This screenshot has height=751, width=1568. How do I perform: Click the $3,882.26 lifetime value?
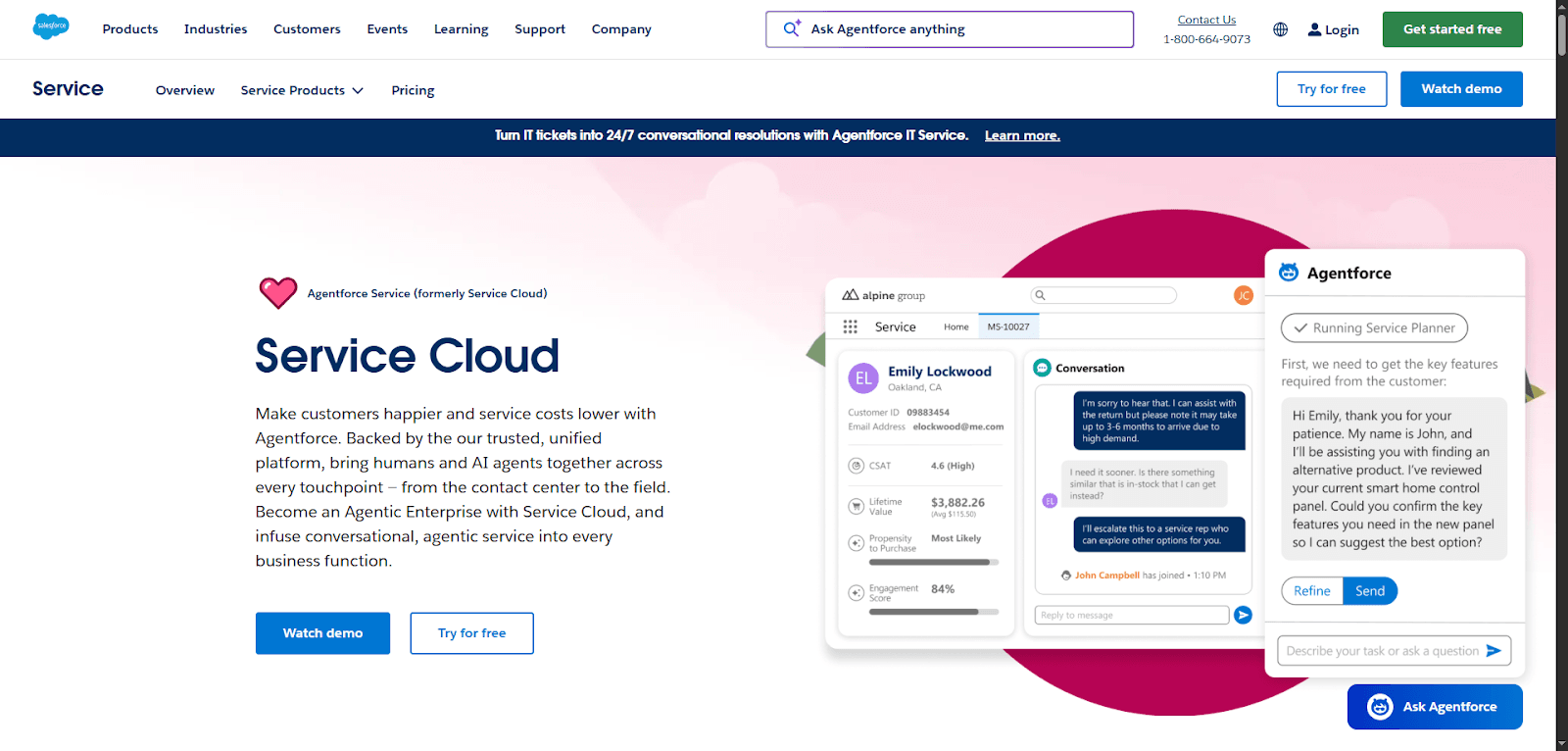pyautogui.click(x=957, y=502)
